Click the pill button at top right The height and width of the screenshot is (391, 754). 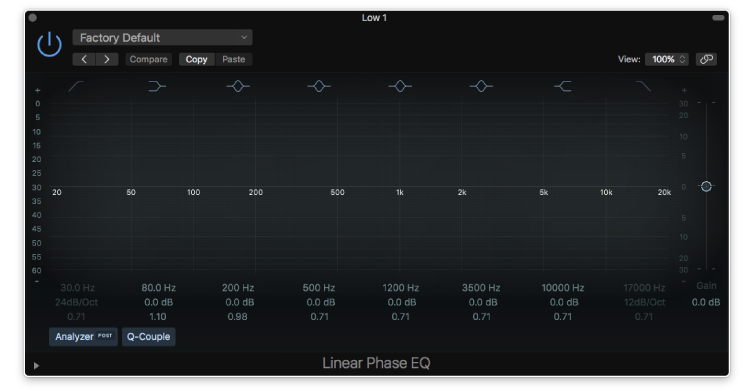click(x=718, y=18)
